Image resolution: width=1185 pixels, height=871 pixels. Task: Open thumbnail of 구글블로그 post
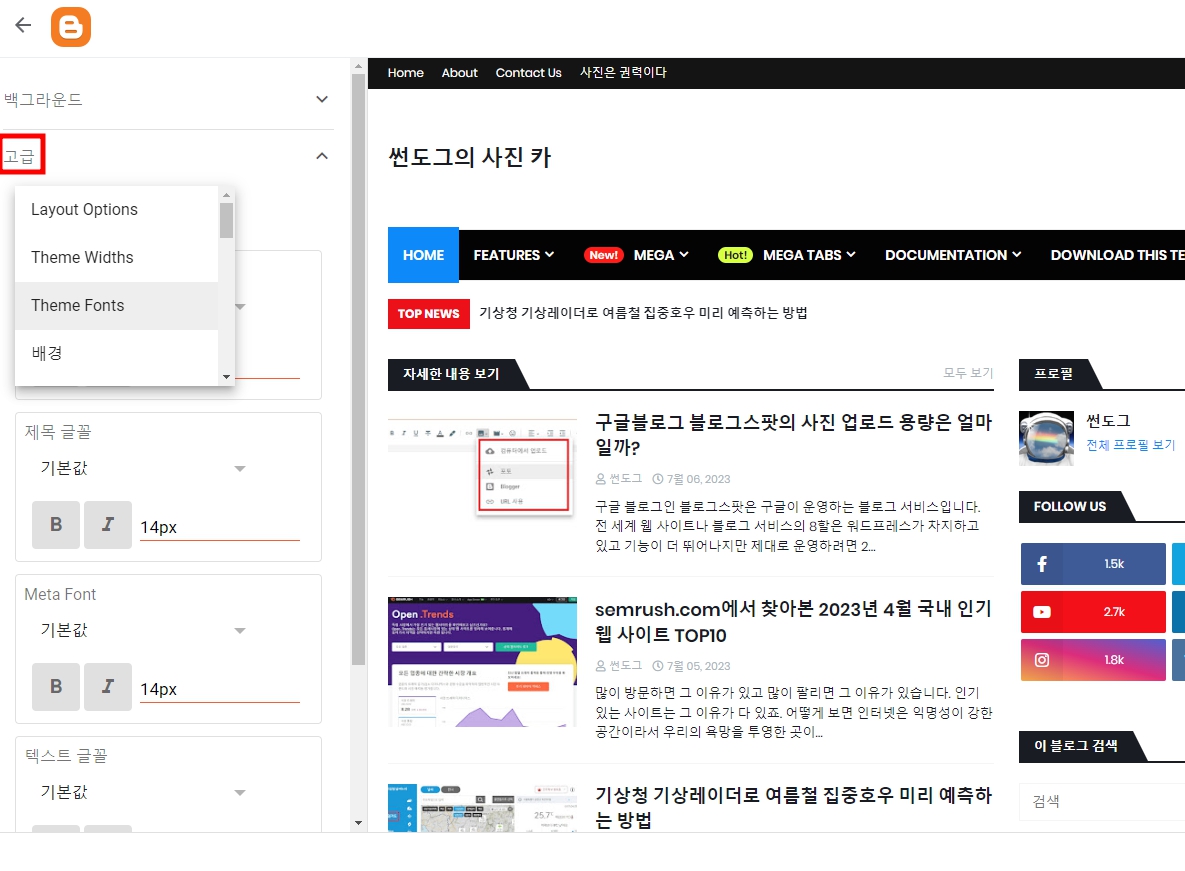click(x=482, y=468)
